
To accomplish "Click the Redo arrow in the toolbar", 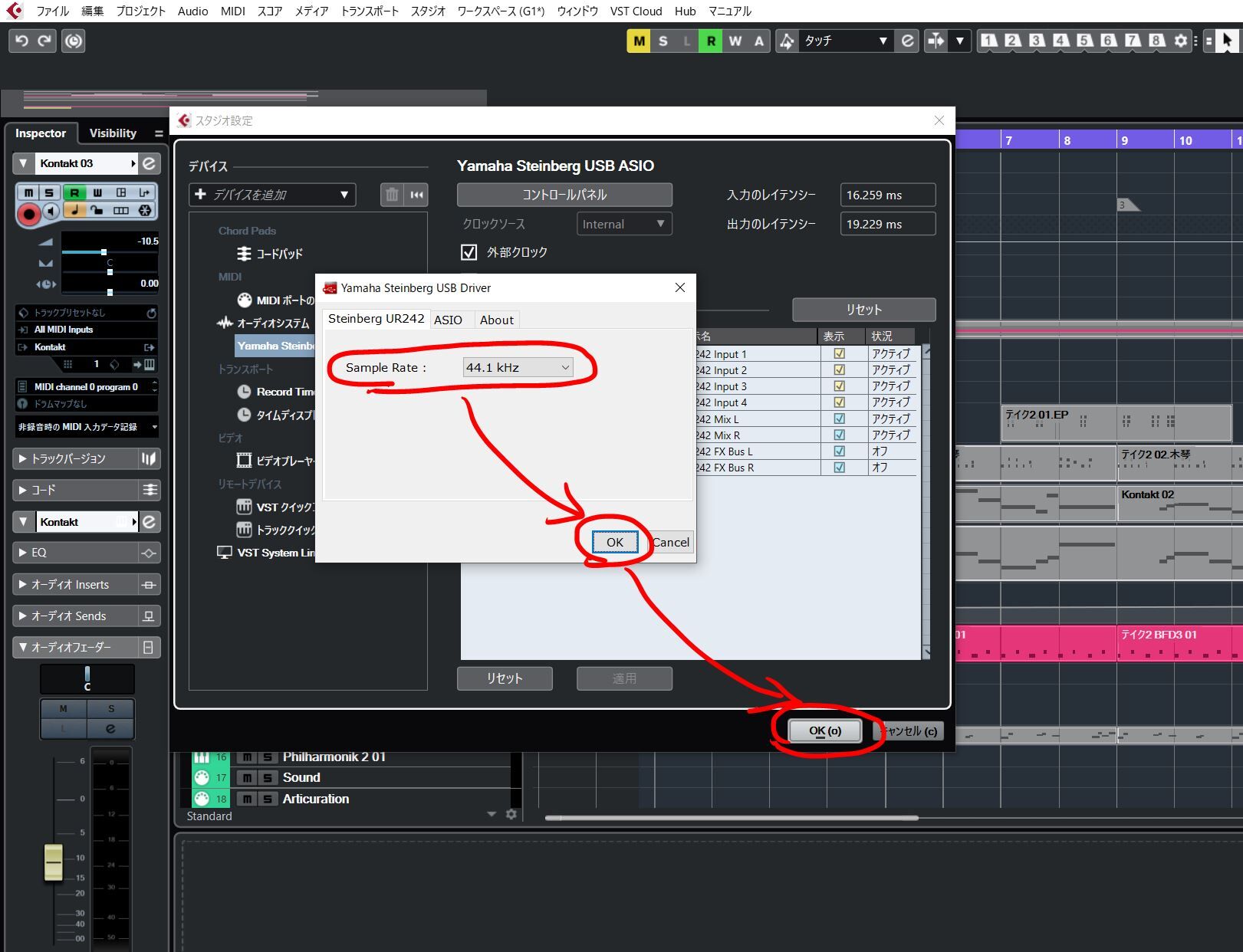I will click(44, 41).
